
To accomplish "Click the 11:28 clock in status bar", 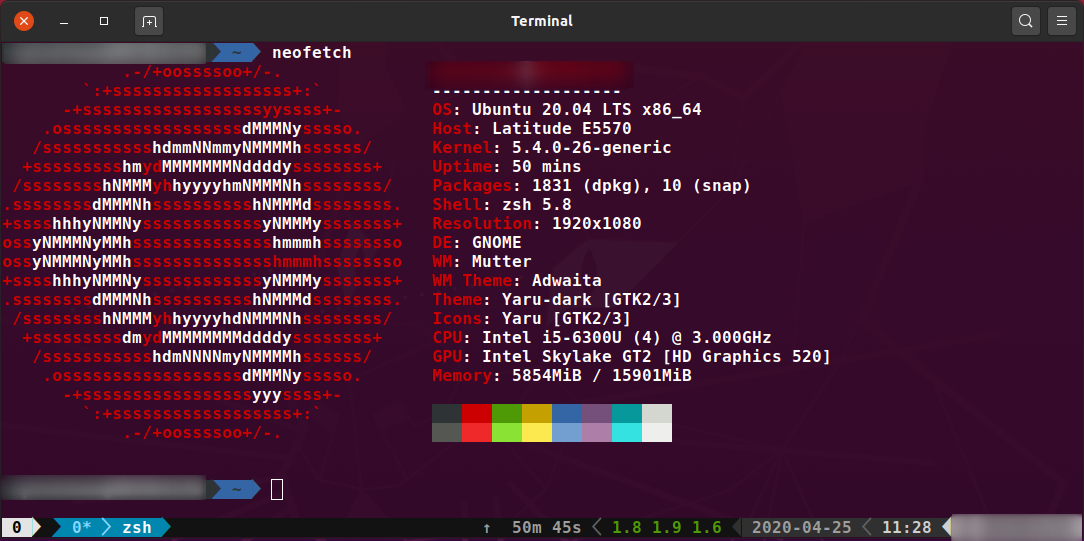I will pyautogui.click(x=907, y=528).
